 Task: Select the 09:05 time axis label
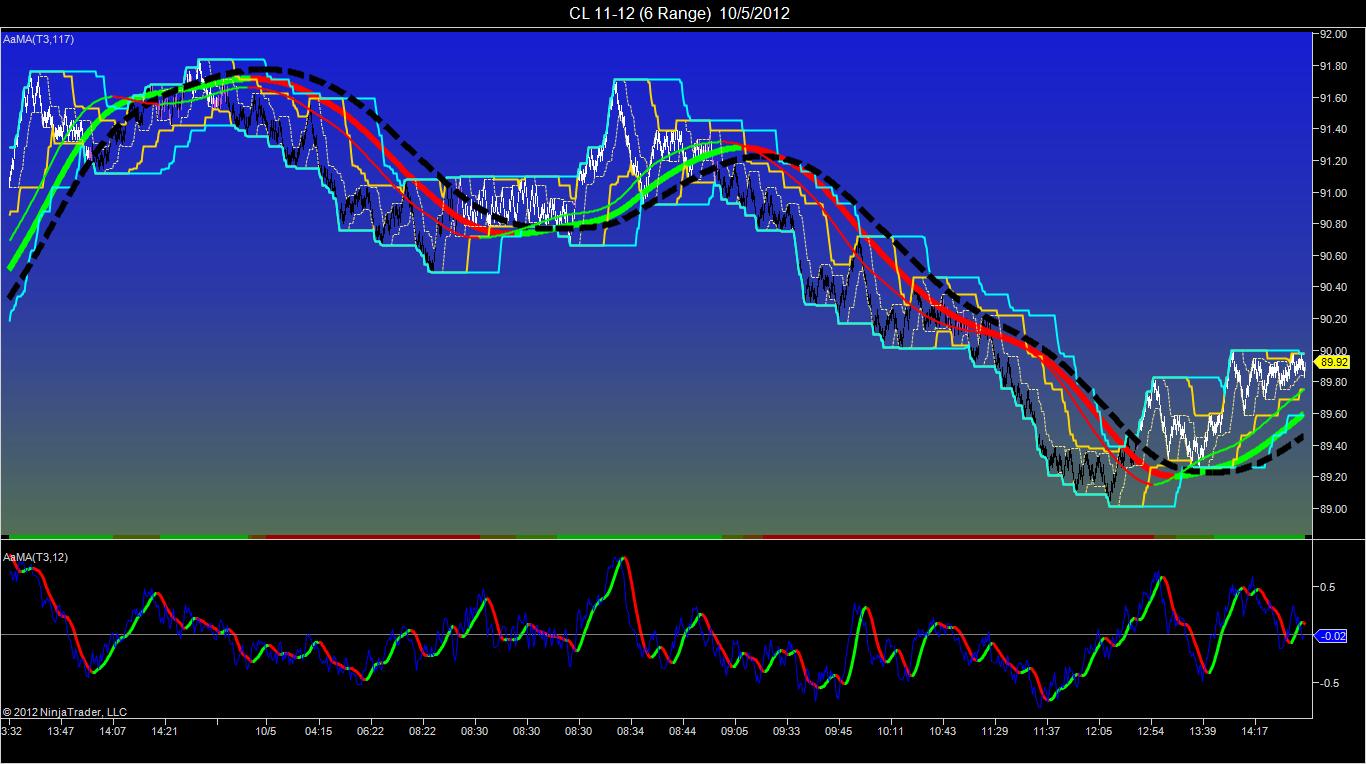pyautogui.click(x=735, y=731)
